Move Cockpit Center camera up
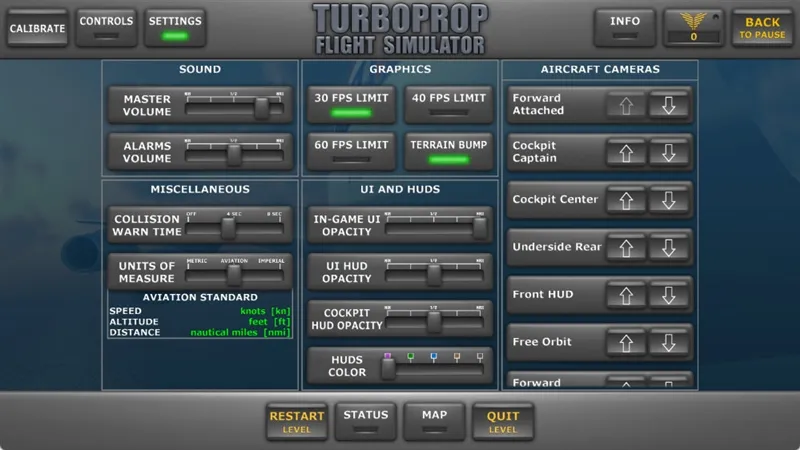The width and height of the screenshot is (800, 450). click(x=626, y=201)
